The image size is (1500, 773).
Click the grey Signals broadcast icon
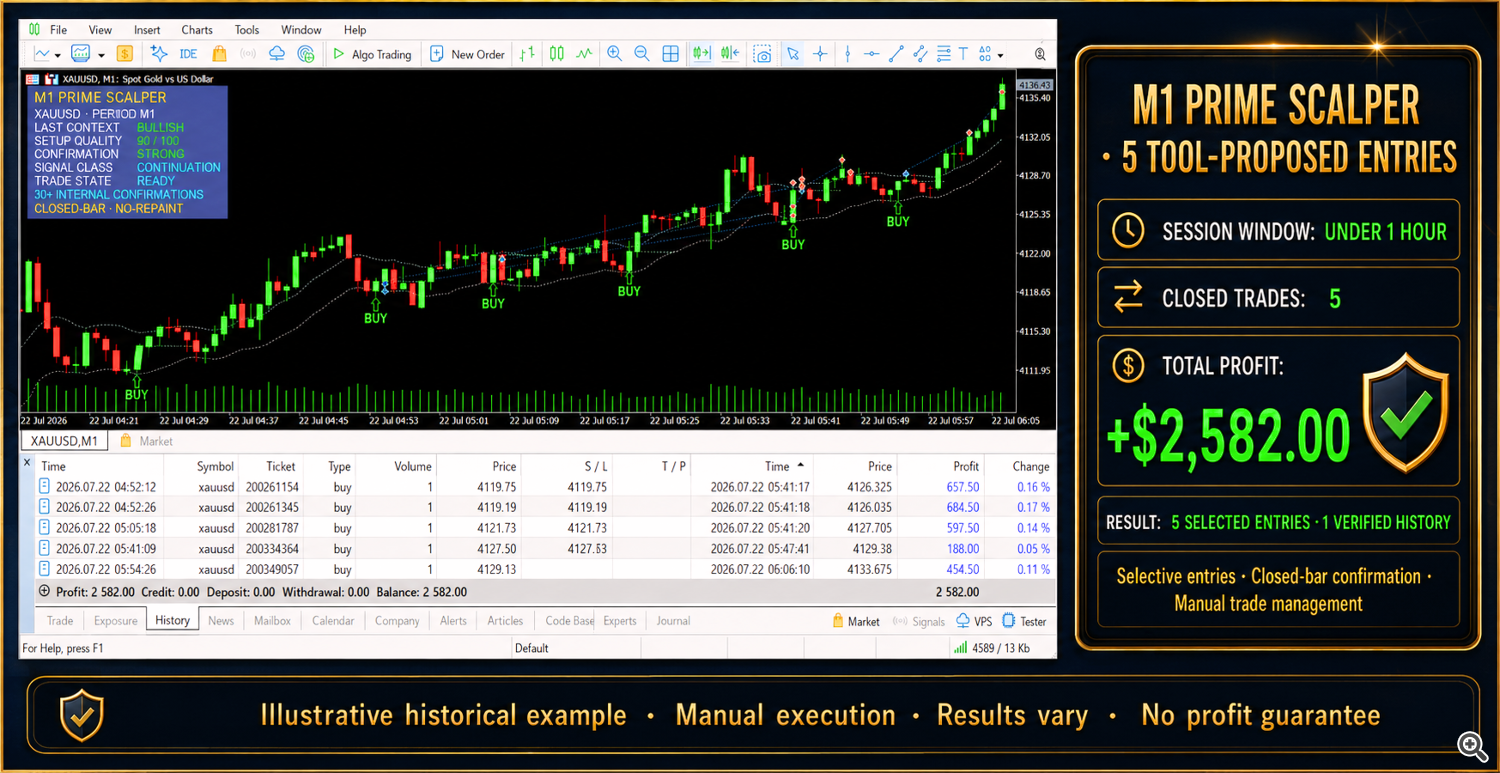coord(248,54)
